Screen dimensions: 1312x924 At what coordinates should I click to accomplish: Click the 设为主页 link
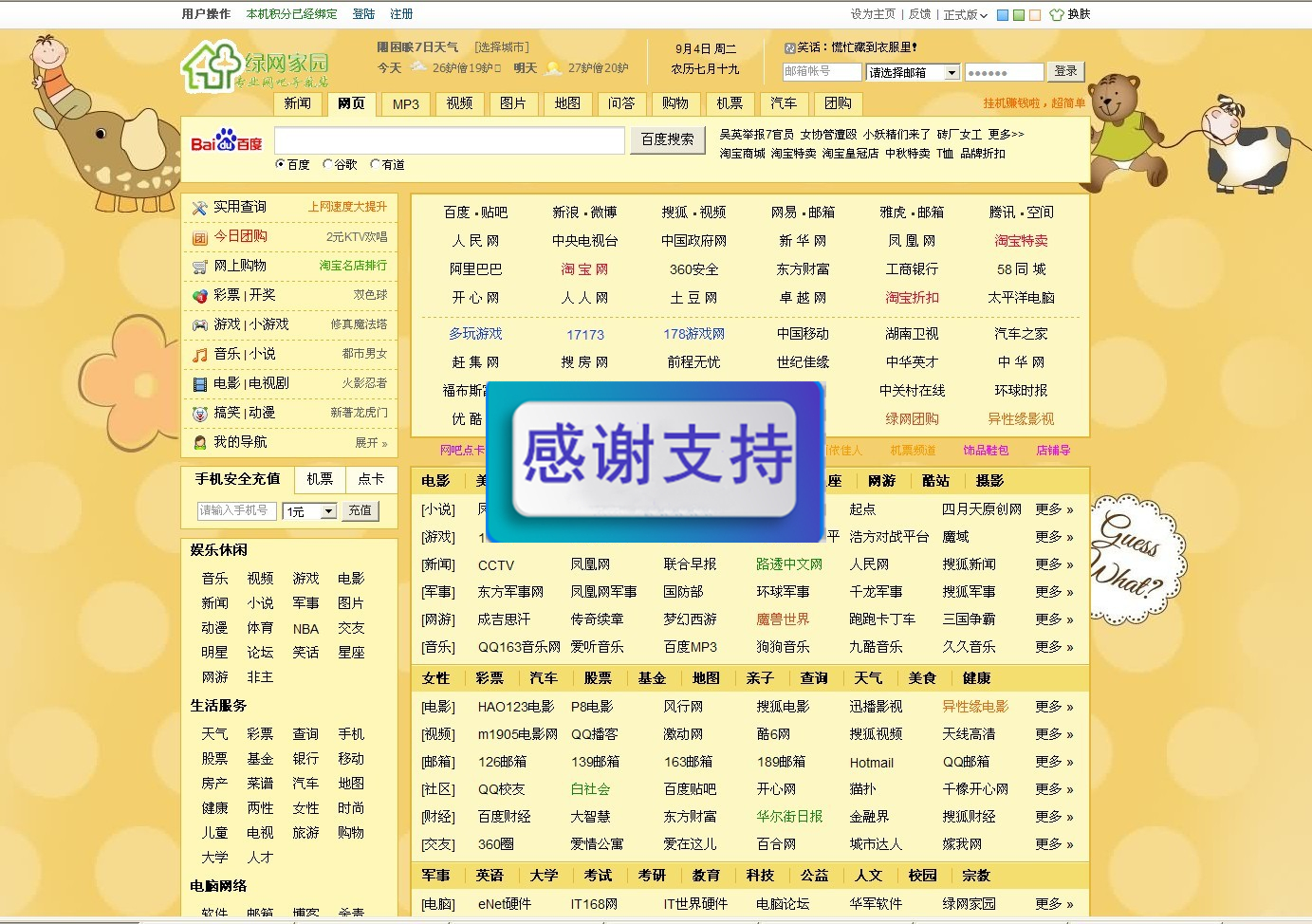coord(873,14)
